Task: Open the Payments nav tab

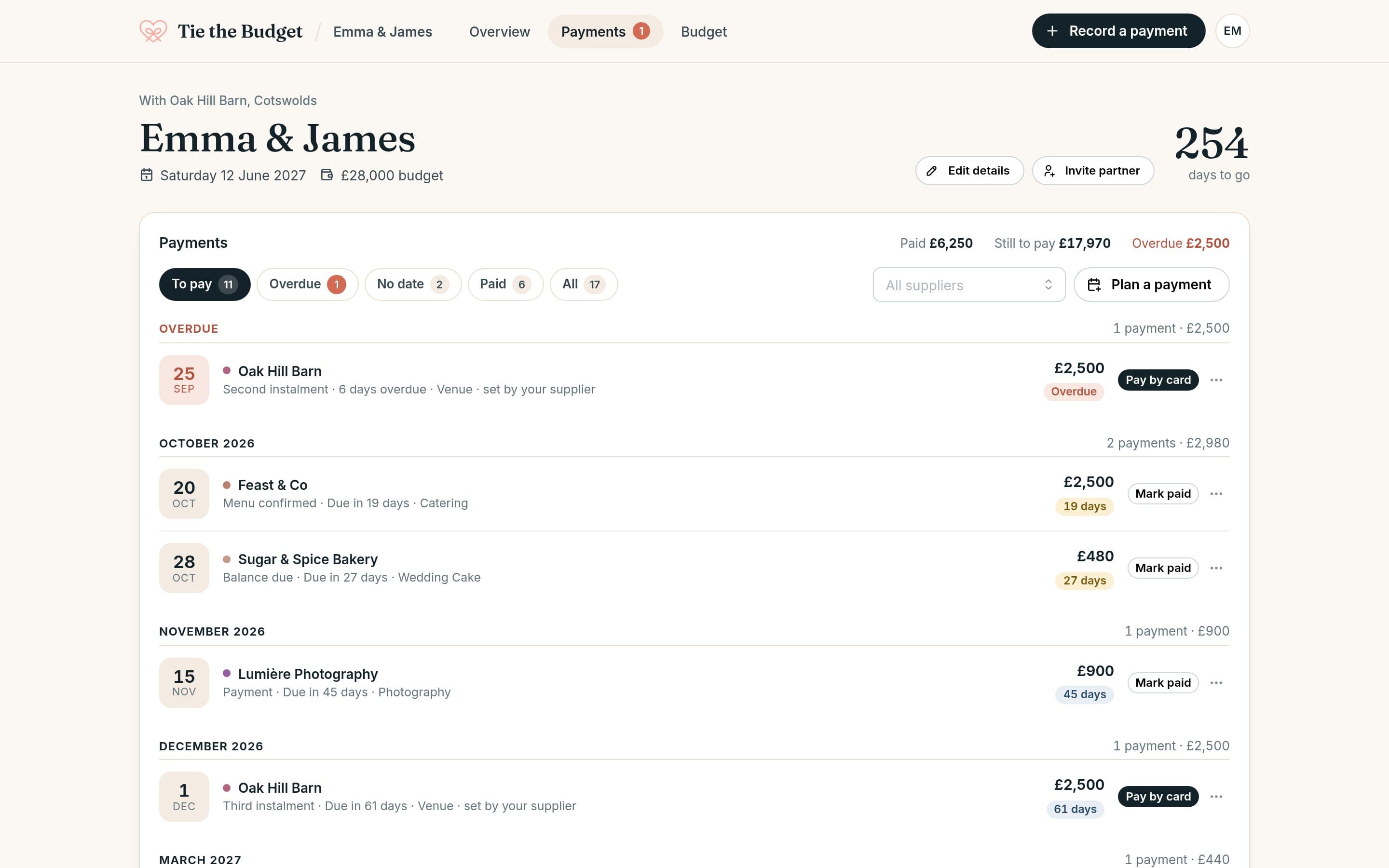Action: [x=605, y=31]
